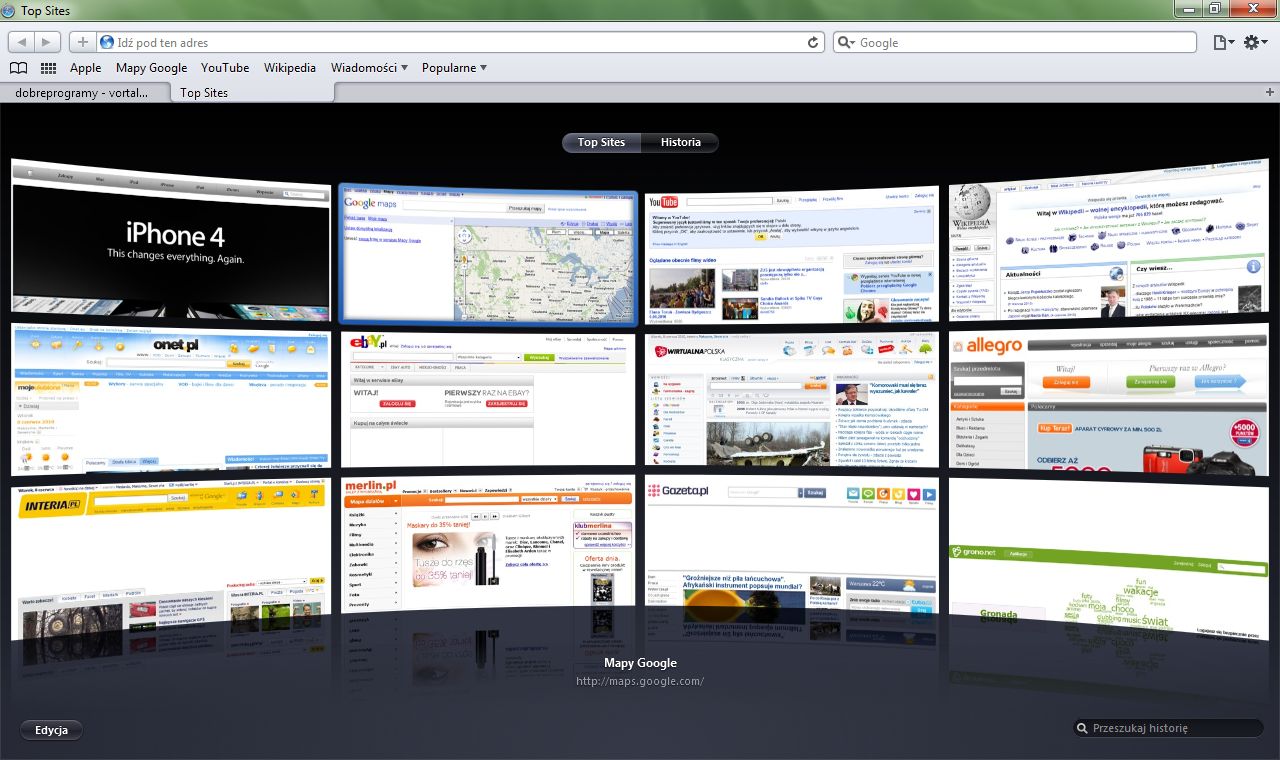Viewport: 1280px width, 760px height.
Task: Open the Apple iPhone 4 thumbnail
Action: [170, 240]
